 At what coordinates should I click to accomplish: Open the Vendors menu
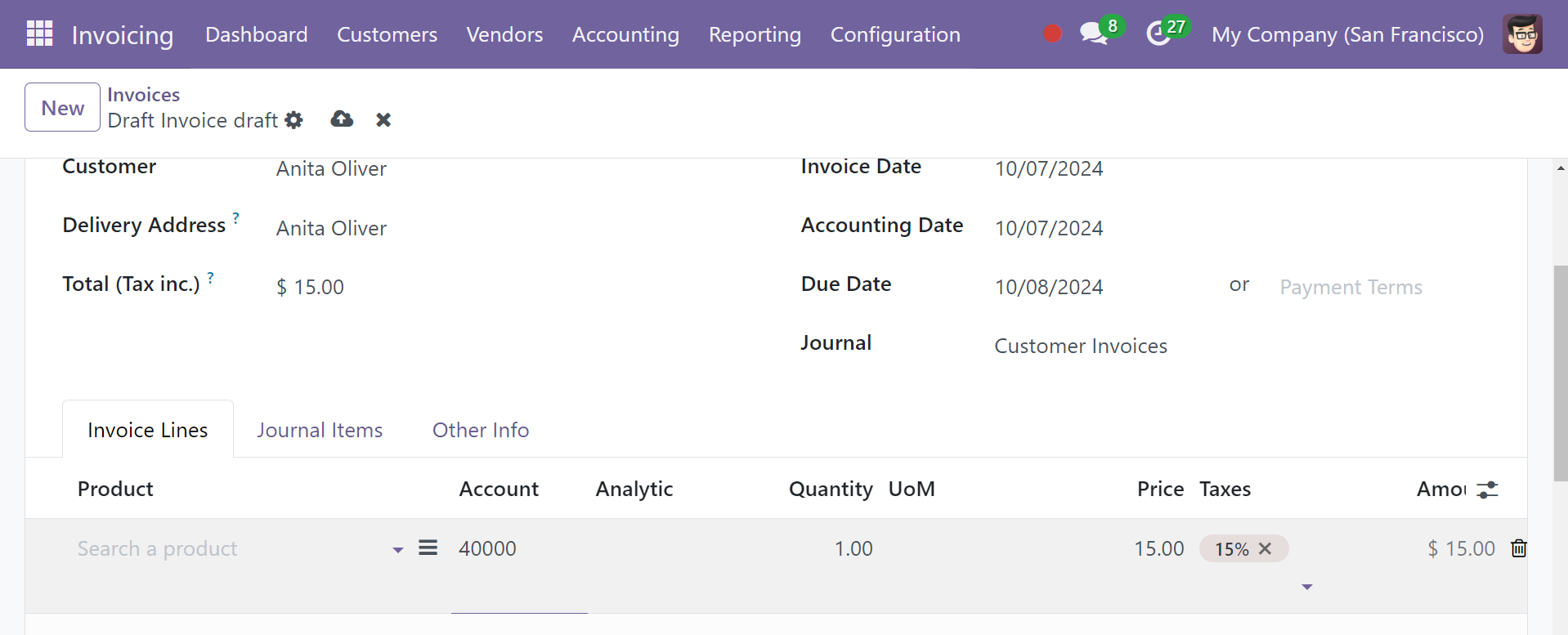click(504, 34)
